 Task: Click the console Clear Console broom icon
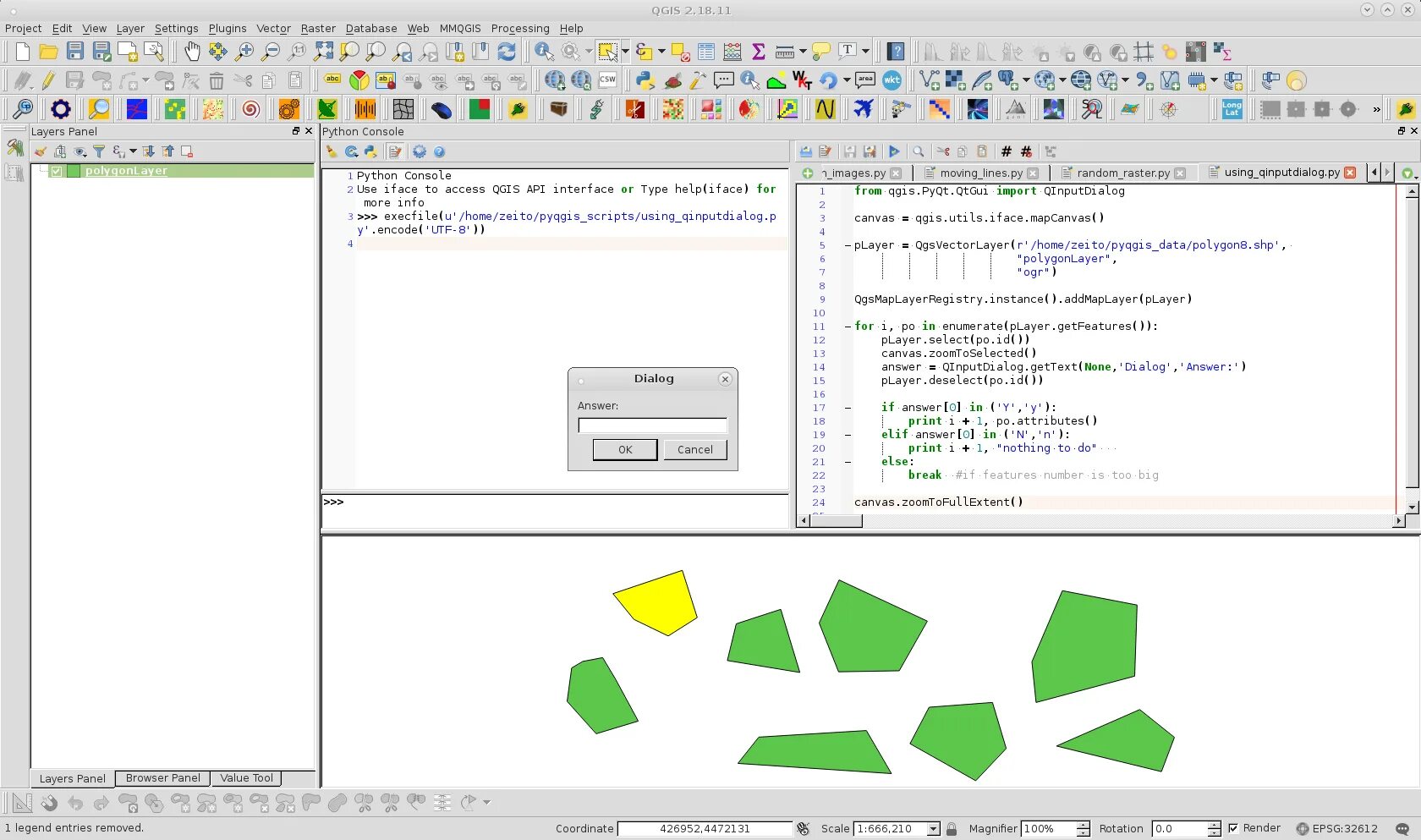pyautogui.click(x=332, y=151)
